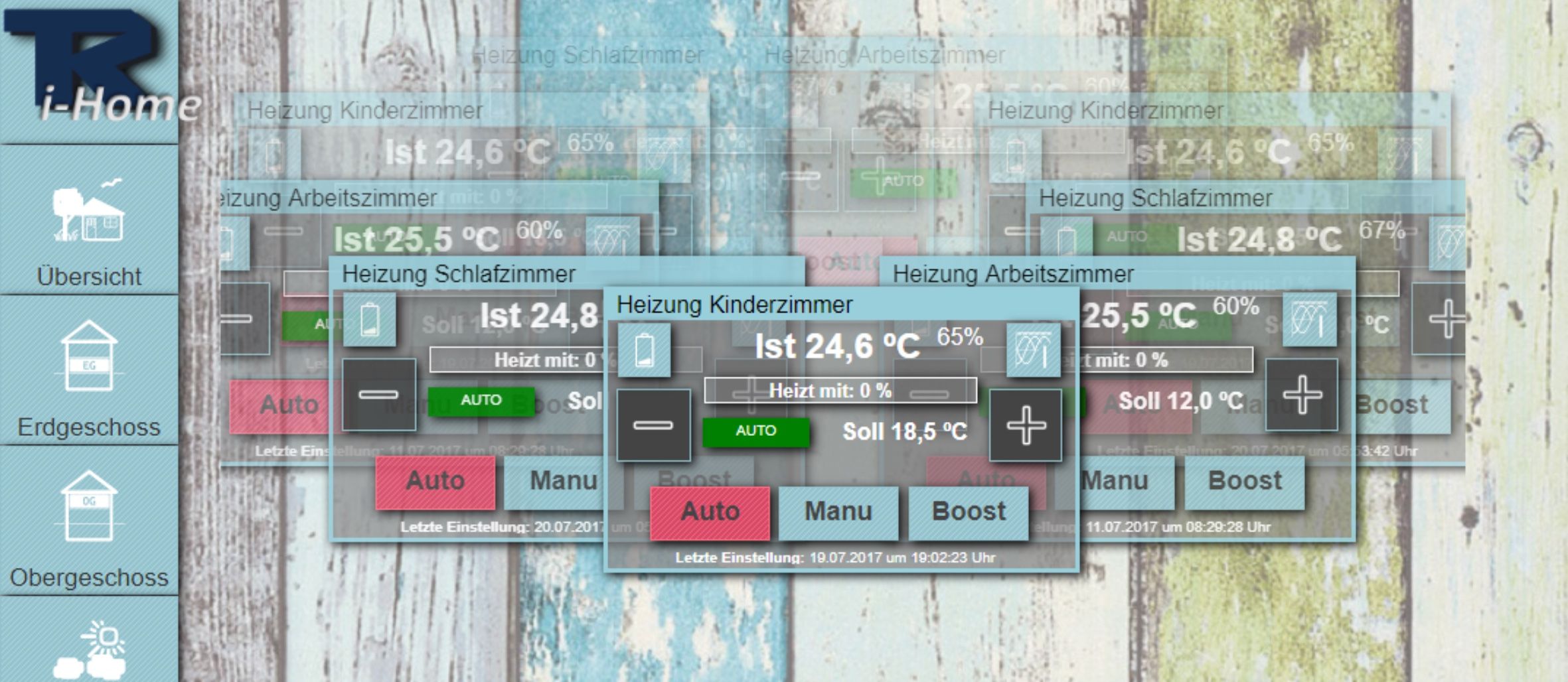Activate Boost for front Arbeitszimmer panel

[x=1245, y=482]
